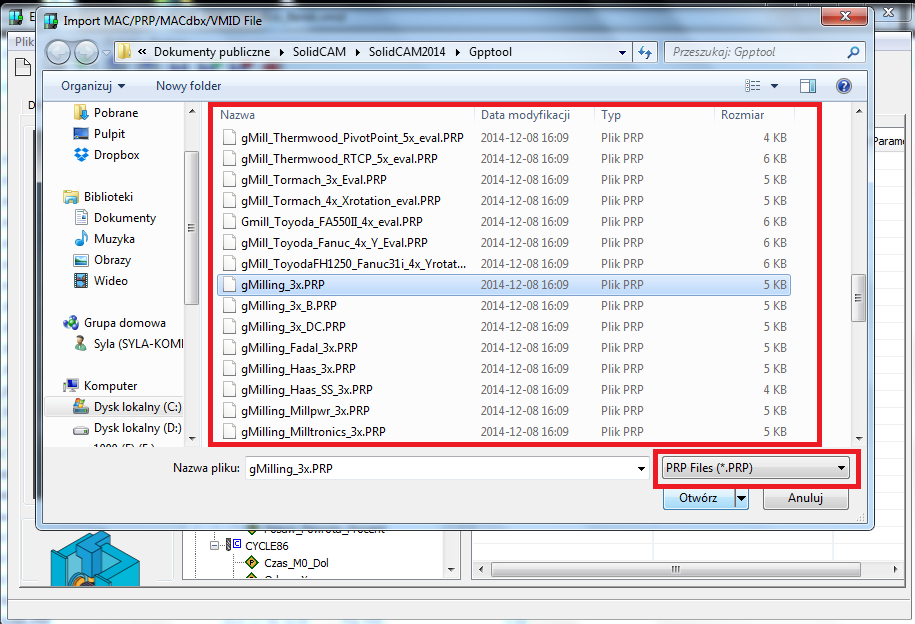This screenshot has height=624, width=915.
Task: Click the Nazwa pliku filename input field
Action: click(x=441, y=469)
